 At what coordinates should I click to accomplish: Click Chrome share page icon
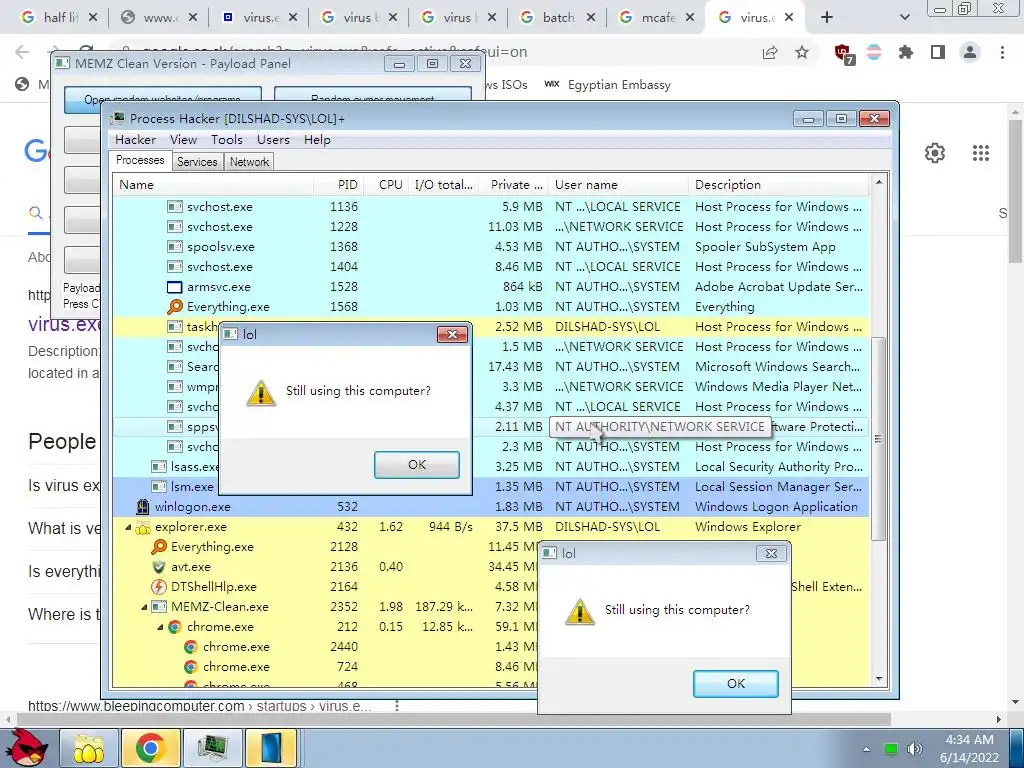(x=770, y=52)
